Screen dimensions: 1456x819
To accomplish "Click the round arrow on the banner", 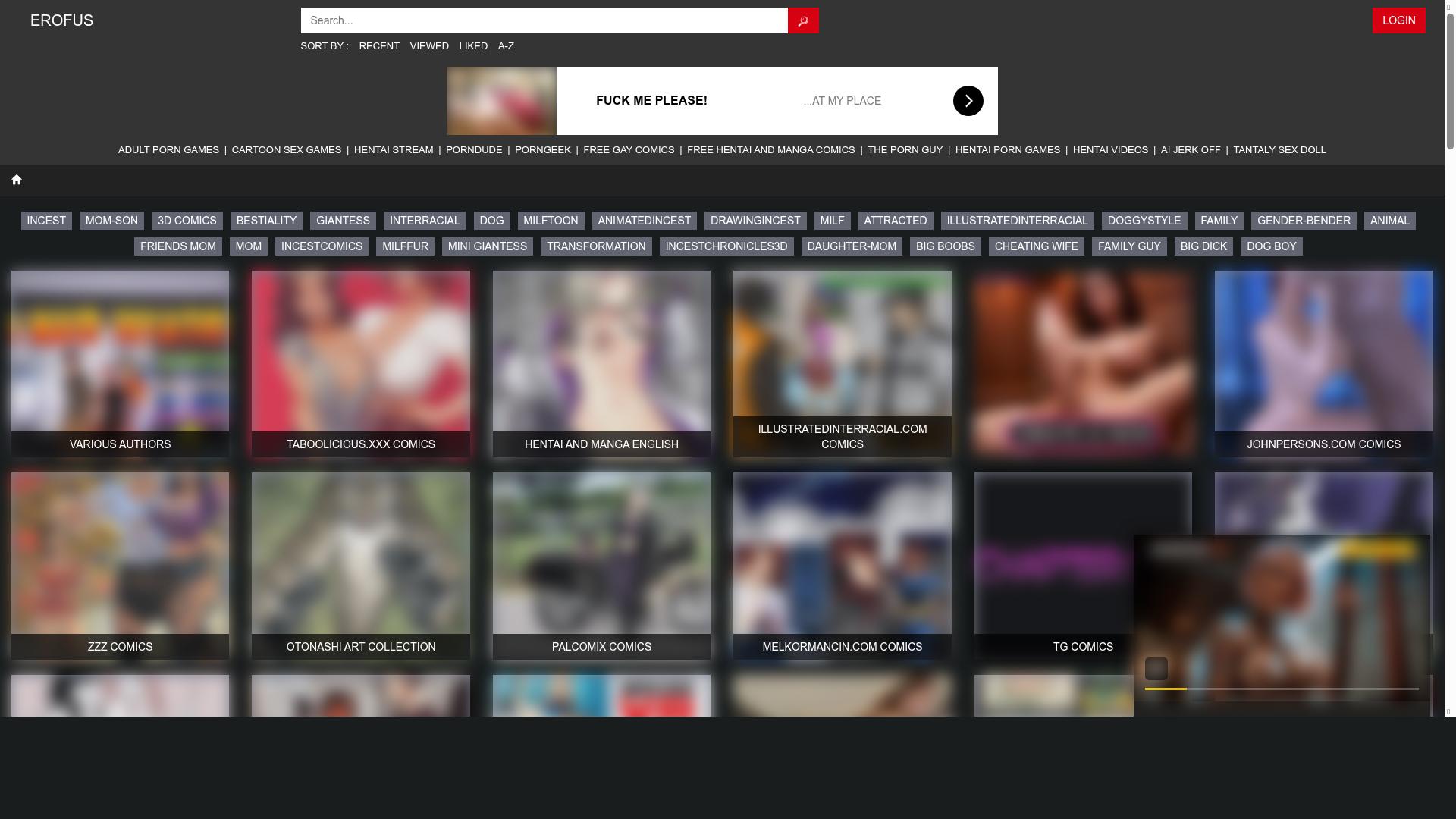I will click(x=968, y=101).
